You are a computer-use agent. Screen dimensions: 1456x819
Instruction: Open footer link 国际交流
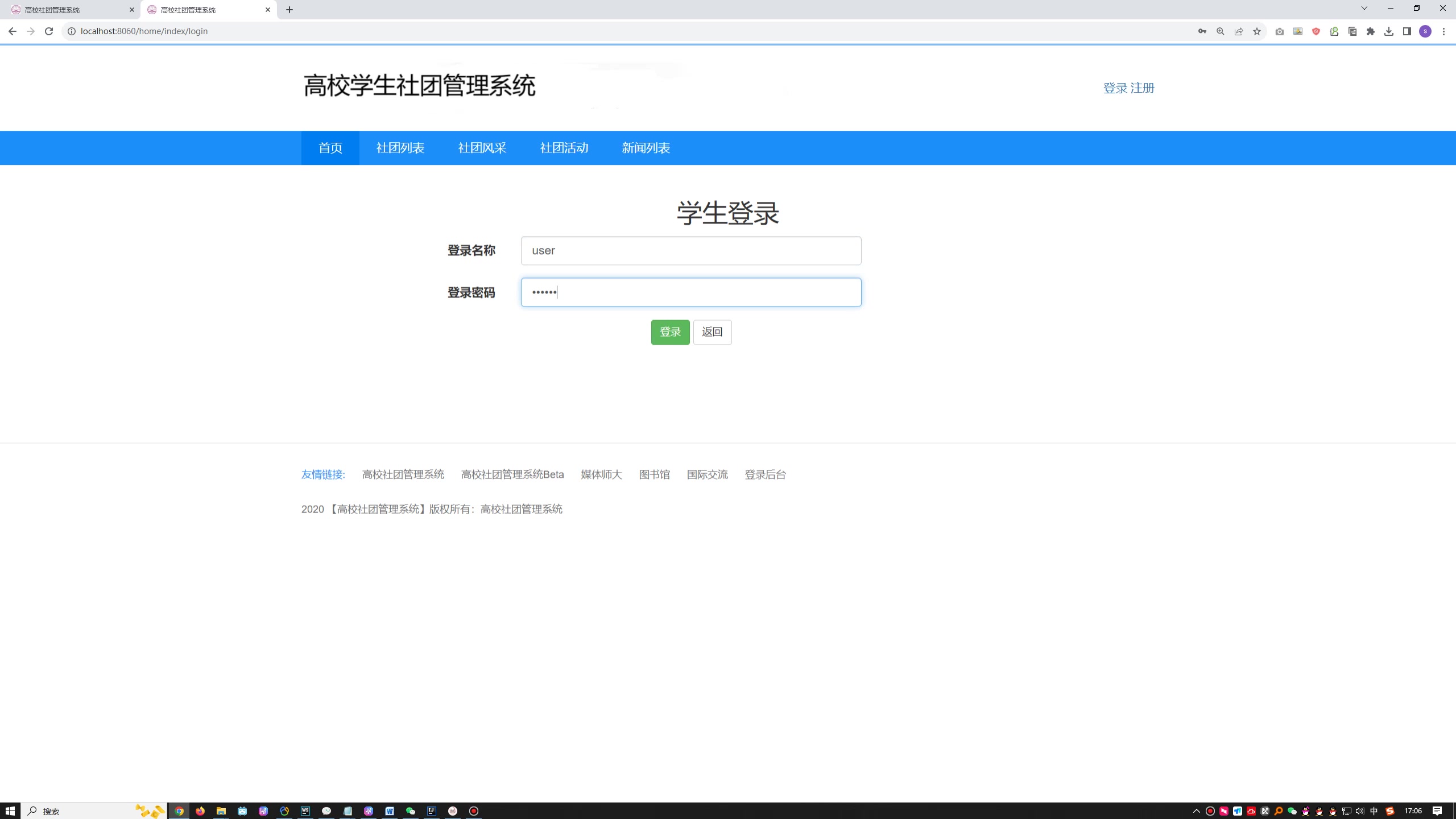pos(708,474)
